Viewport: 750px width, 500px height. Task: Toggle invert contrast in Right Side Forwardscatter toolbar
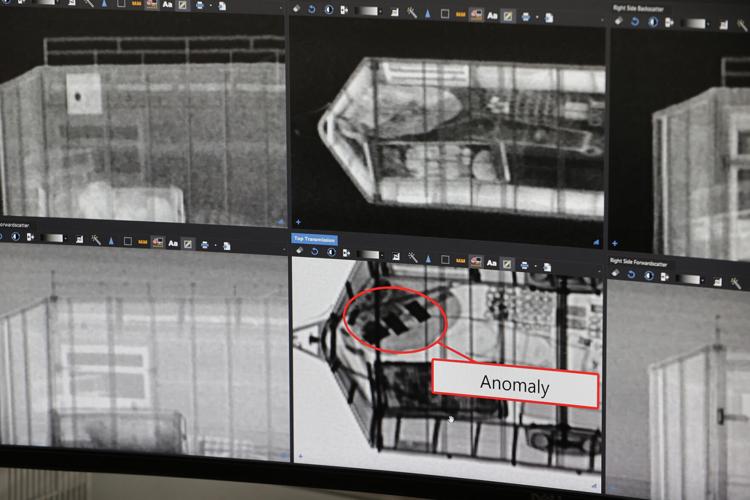649,275
